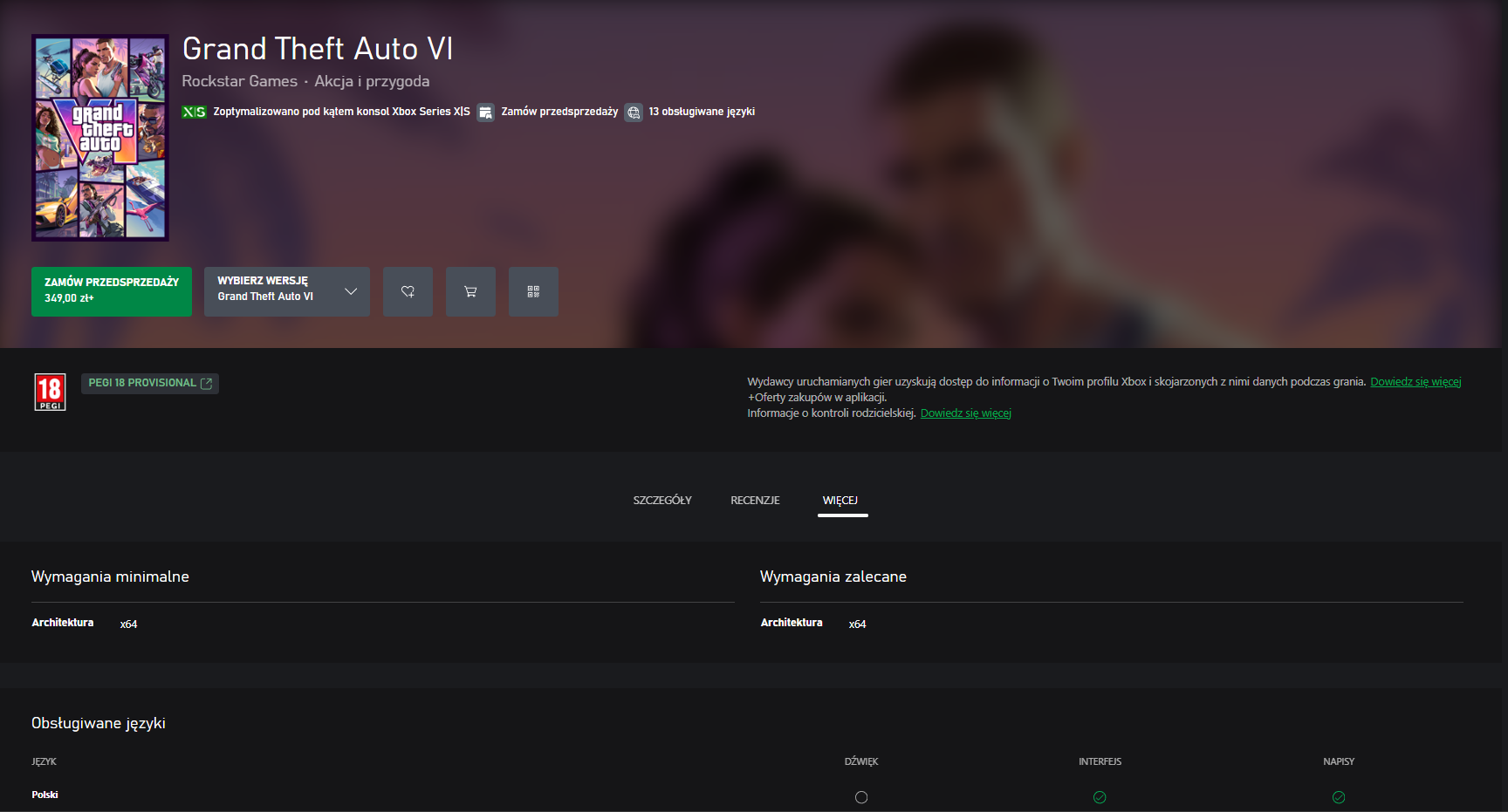Open the QR code button
This screenshot has width=1508, height=812.
pyautogui.click(x=533, y=291)
